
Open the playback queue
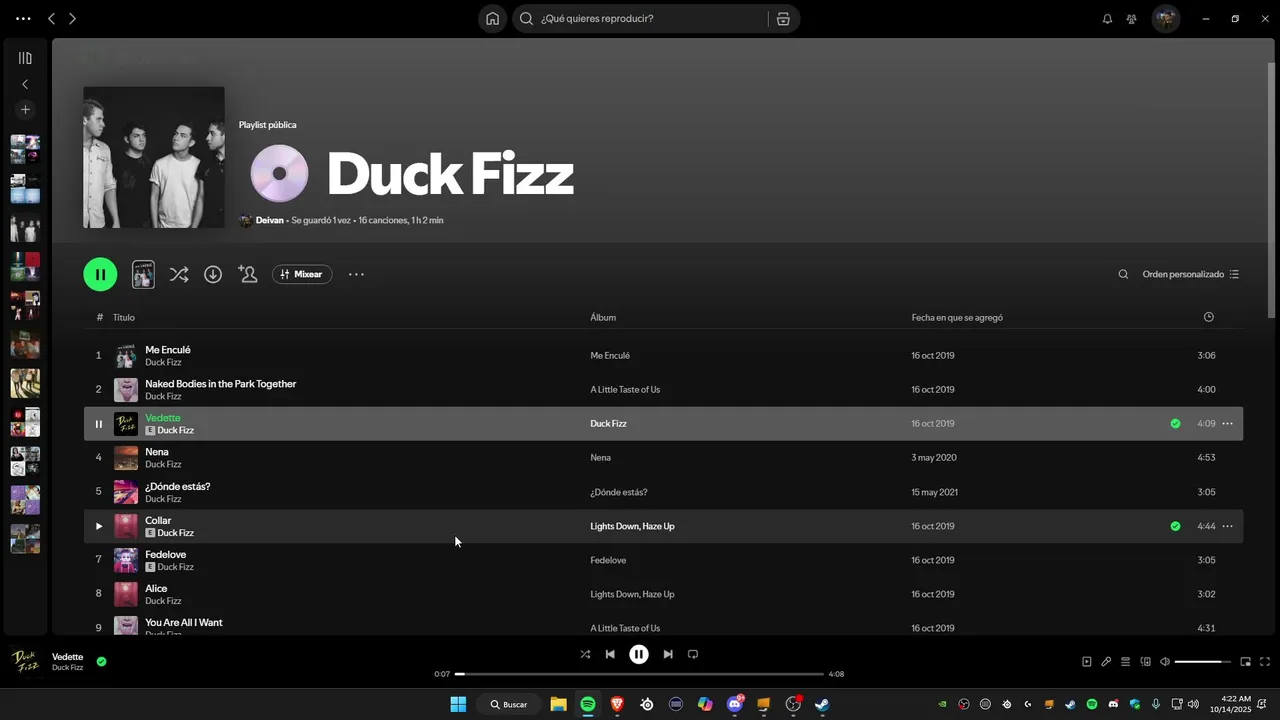1125,662
